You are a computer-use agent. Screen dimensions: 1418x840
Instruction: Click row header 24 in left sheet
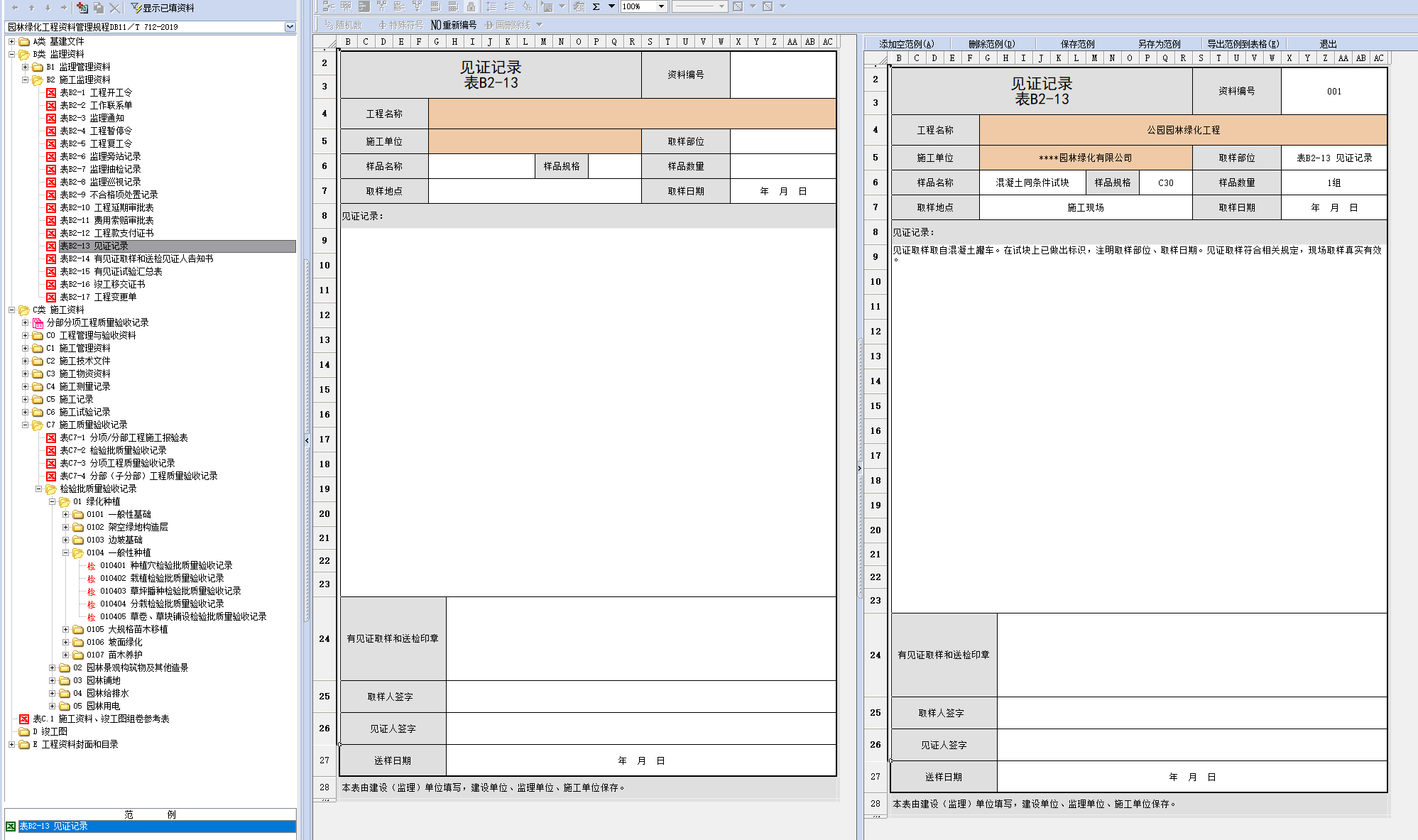324,638
